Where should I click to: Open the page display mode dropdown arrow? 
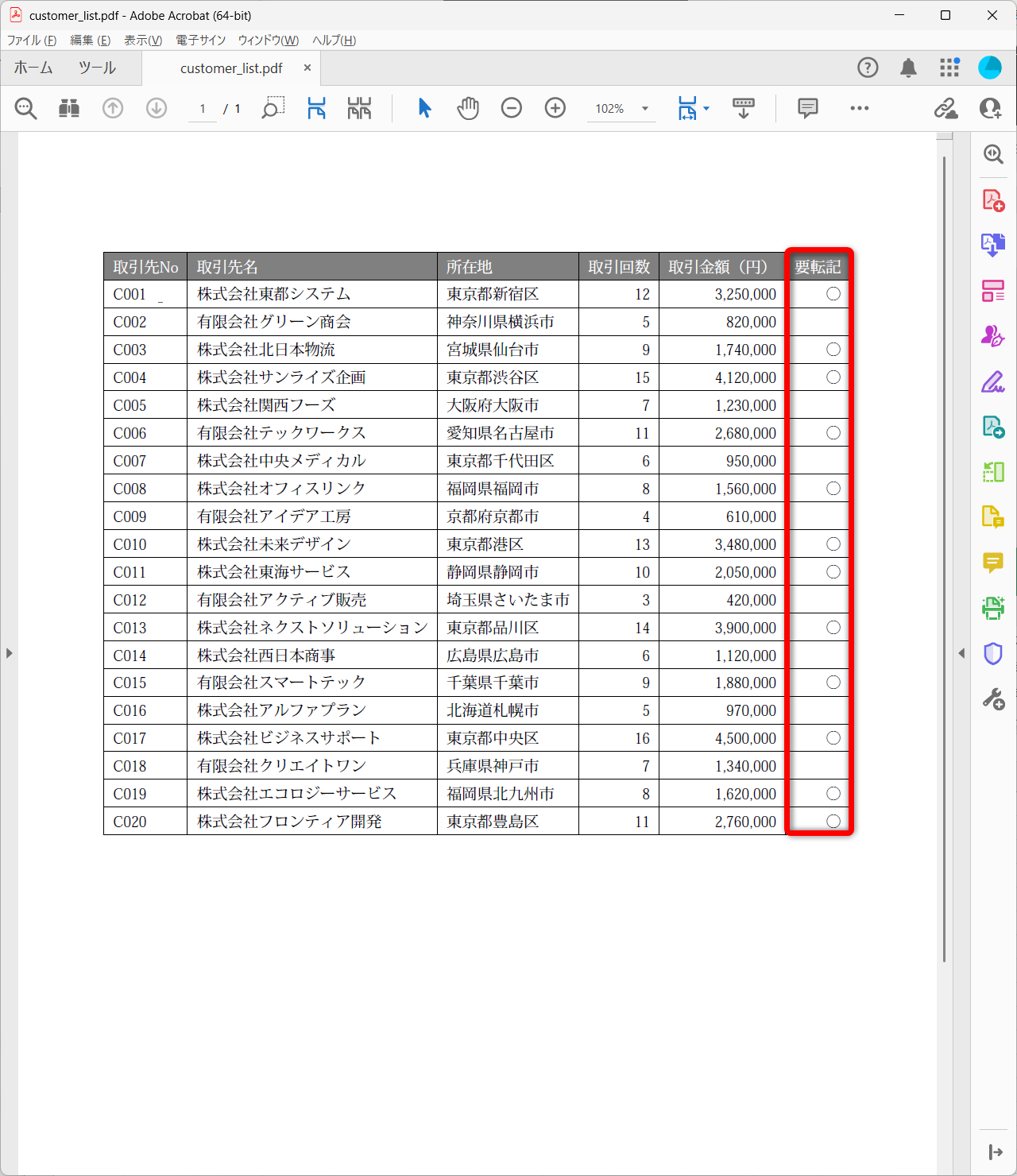click(706, 108)
